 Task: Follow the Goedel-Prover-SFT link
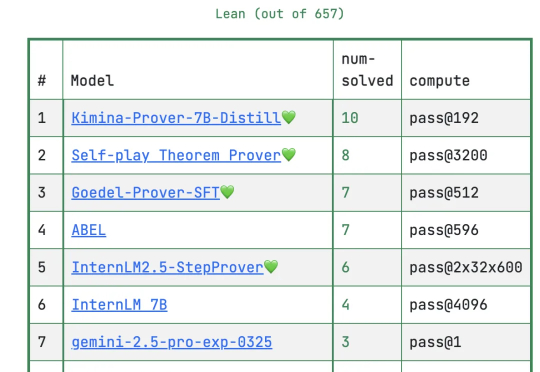(145, 193)
